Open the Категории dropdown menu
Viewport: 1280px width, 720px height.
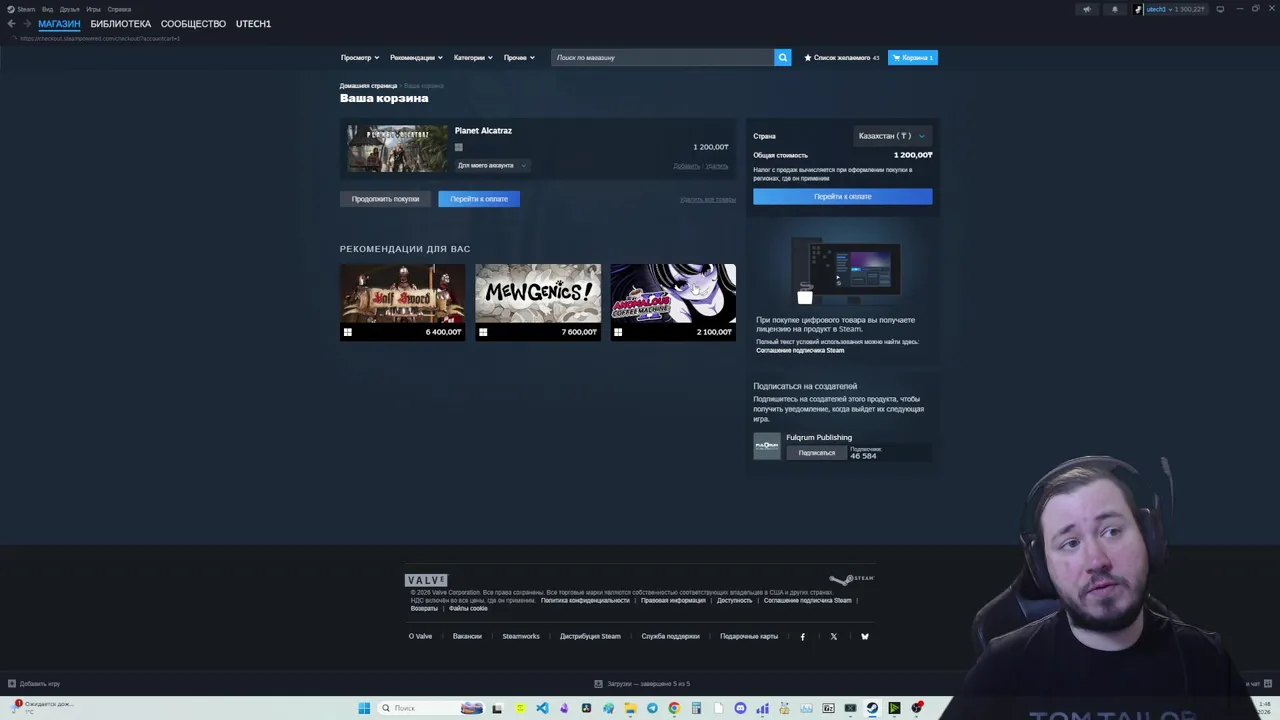coord(473,57)
